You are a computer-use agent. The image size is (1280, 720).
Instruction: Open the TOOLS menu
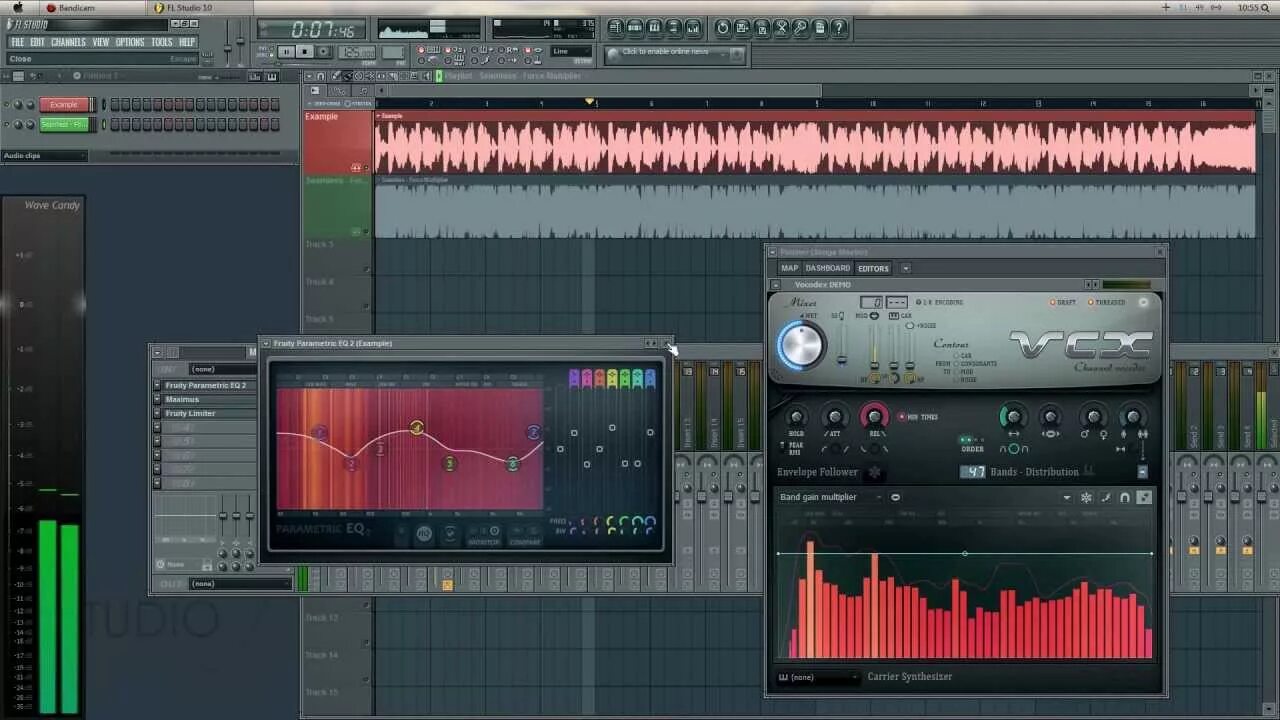[x=162, y=42]
